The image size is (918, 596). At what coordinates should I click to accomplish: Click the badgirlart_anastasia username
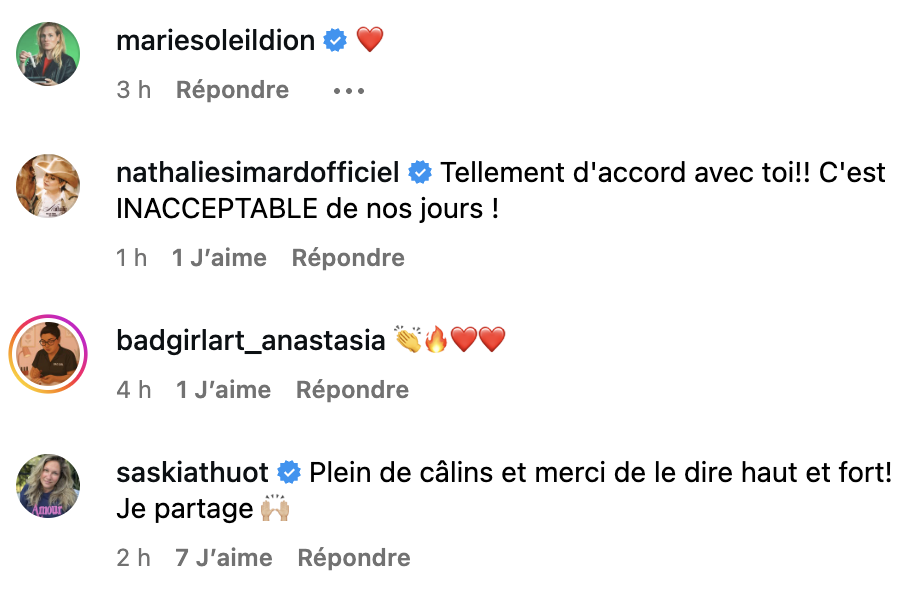250,341
